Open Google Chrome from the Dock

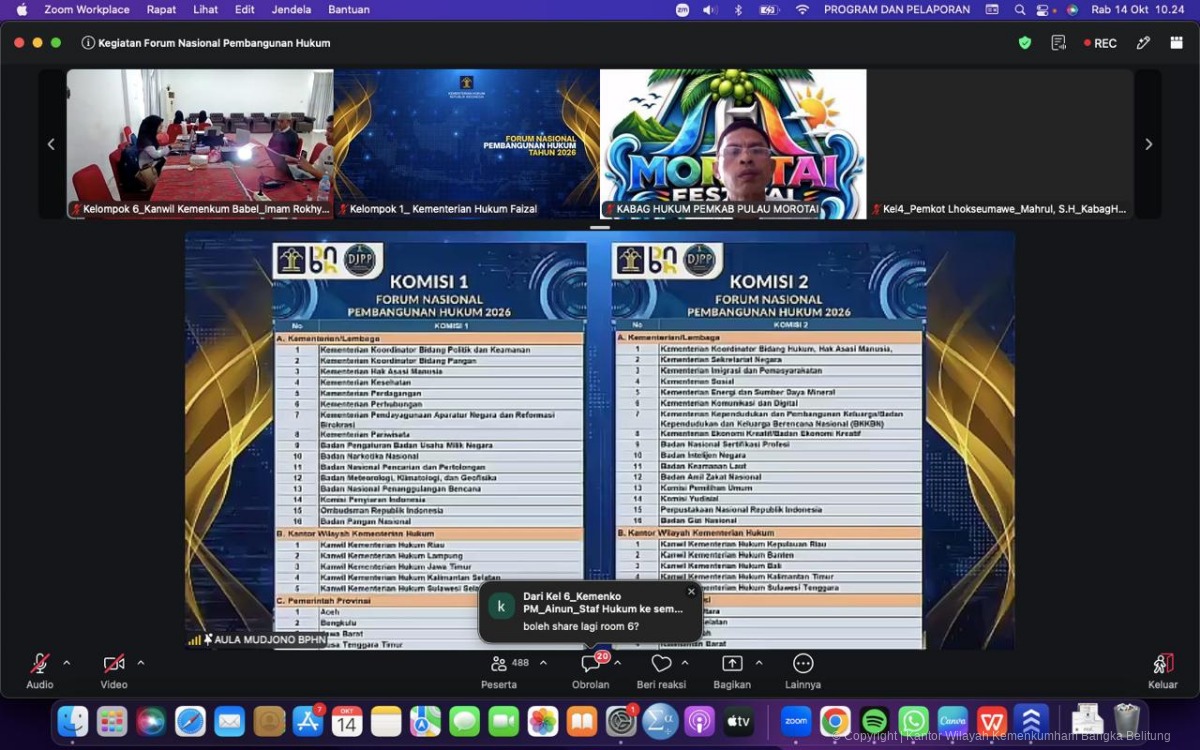tap(835, 720)
